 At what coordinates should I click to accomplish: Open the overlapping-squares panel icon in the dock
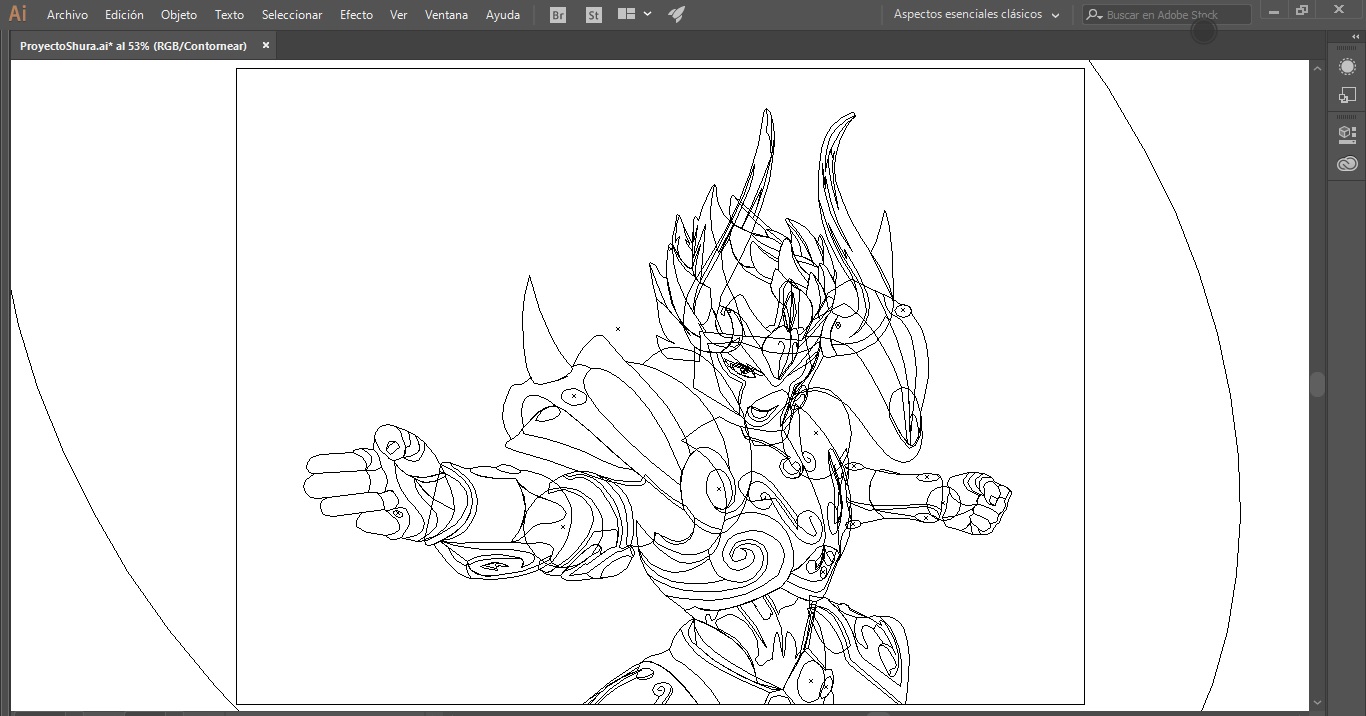[x=1347, y=95]
